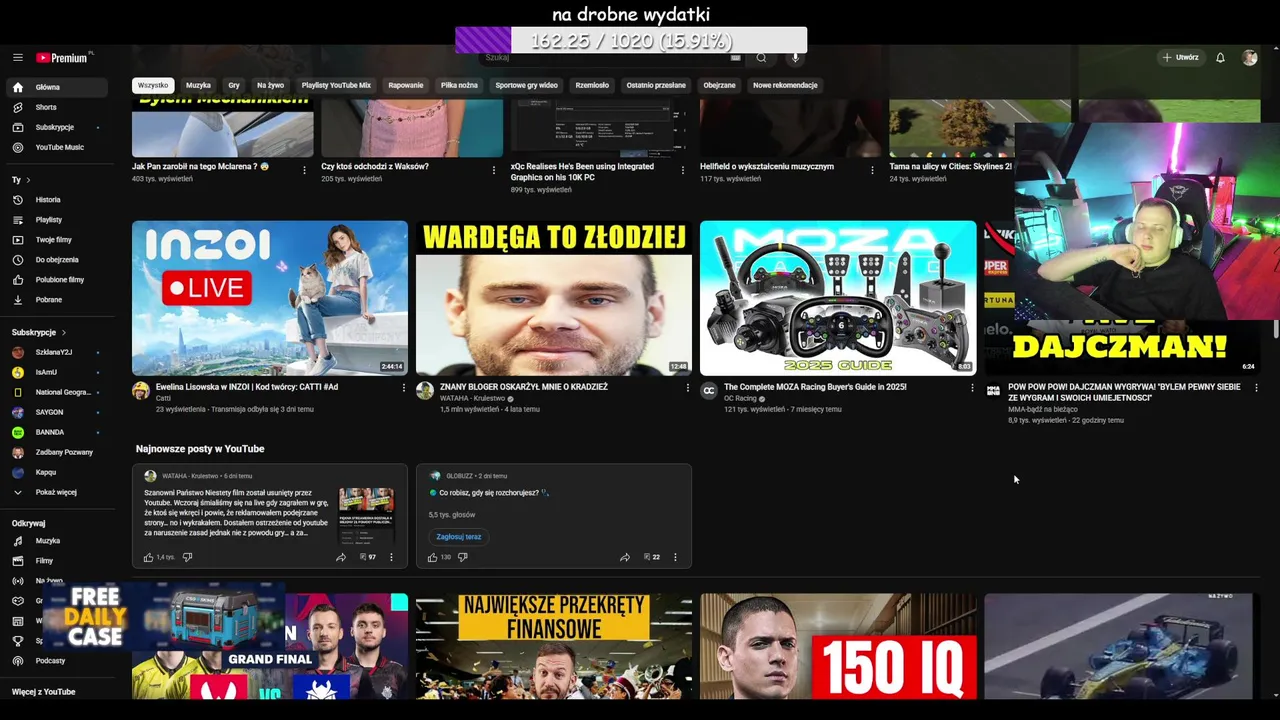Open the BANNDA subscription channel

[x=56, y=432]
